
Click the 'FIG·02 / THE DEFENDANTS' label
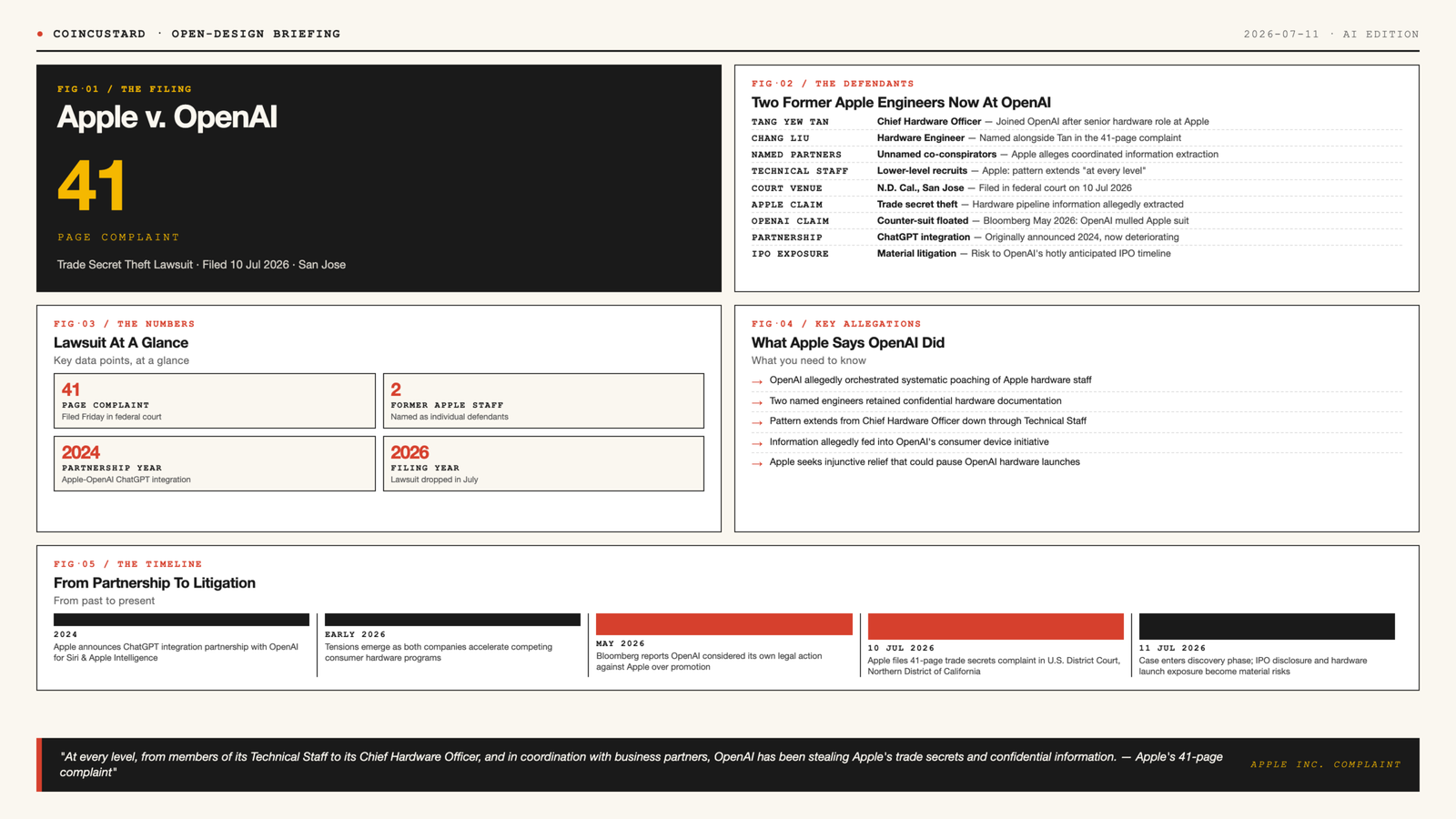(x=833, y=84)
